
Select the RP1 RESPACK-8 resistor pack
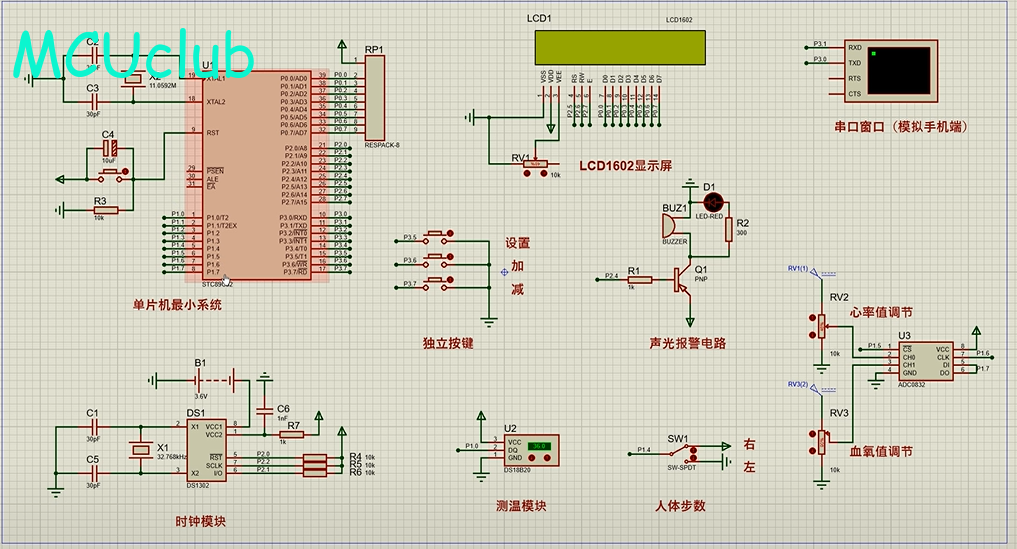tap(375, 98)
